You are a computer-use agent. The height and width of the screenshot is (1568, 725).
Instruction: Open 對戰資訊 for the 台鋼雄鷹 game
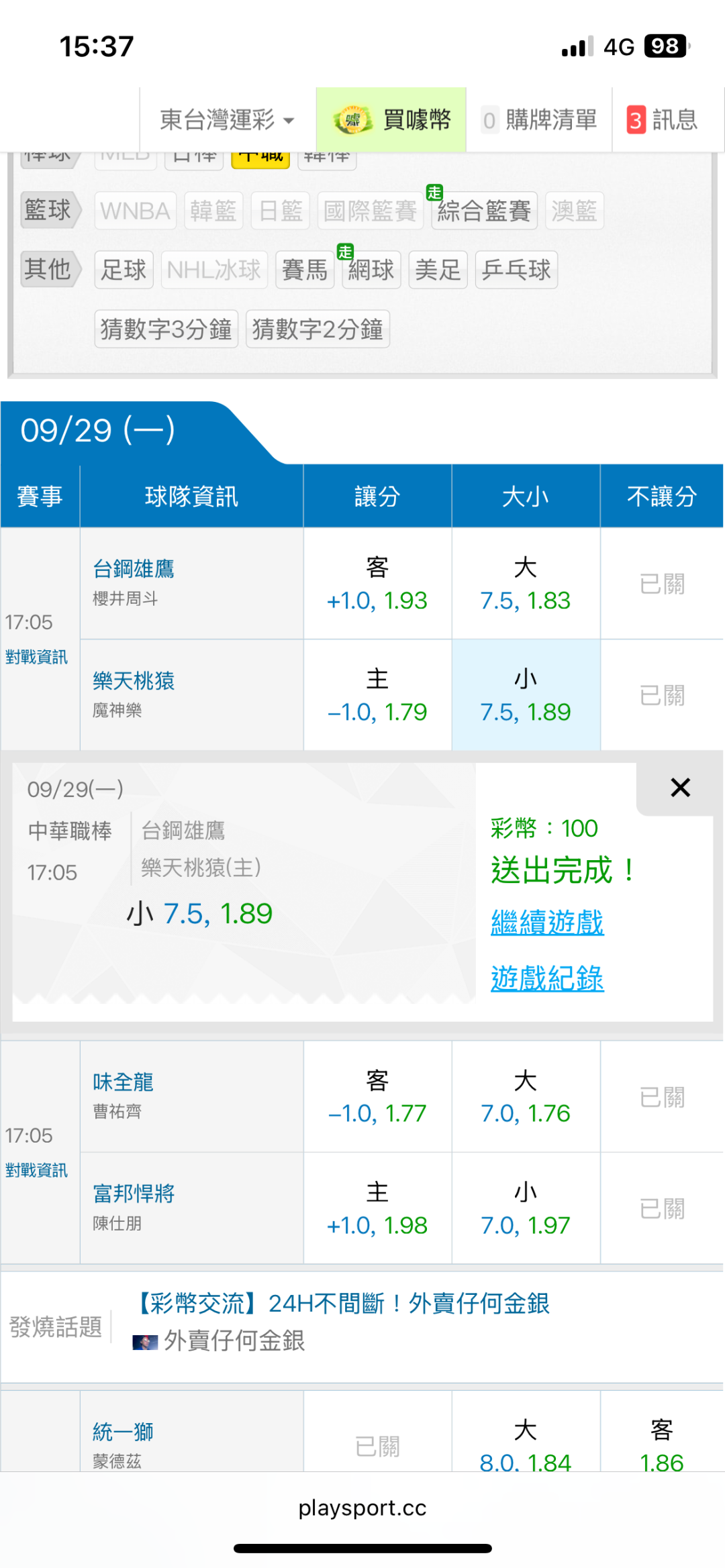click(x=36, y=657)
